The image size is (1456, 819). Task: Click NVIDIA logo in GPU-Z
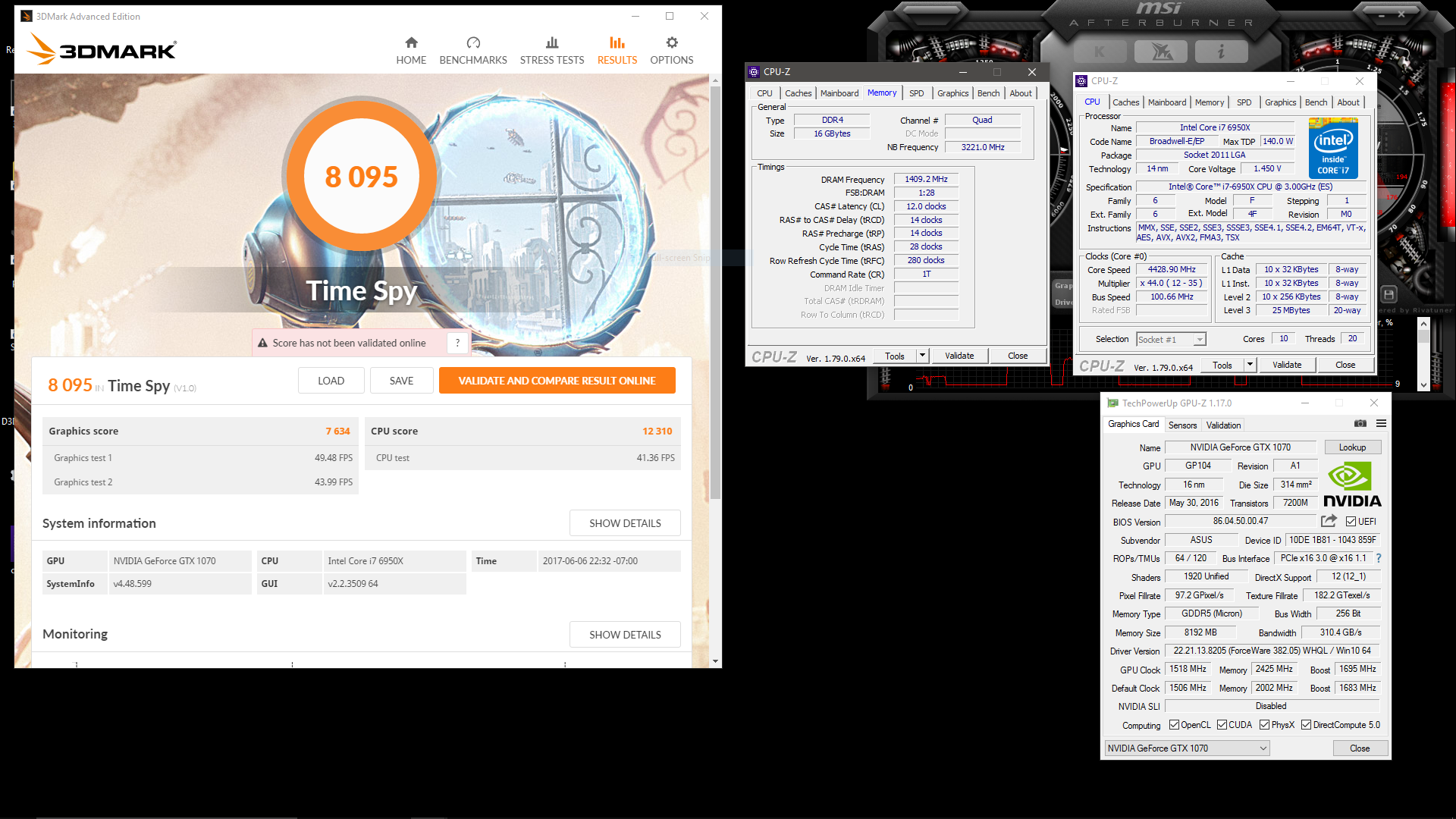pos(1352,485)
